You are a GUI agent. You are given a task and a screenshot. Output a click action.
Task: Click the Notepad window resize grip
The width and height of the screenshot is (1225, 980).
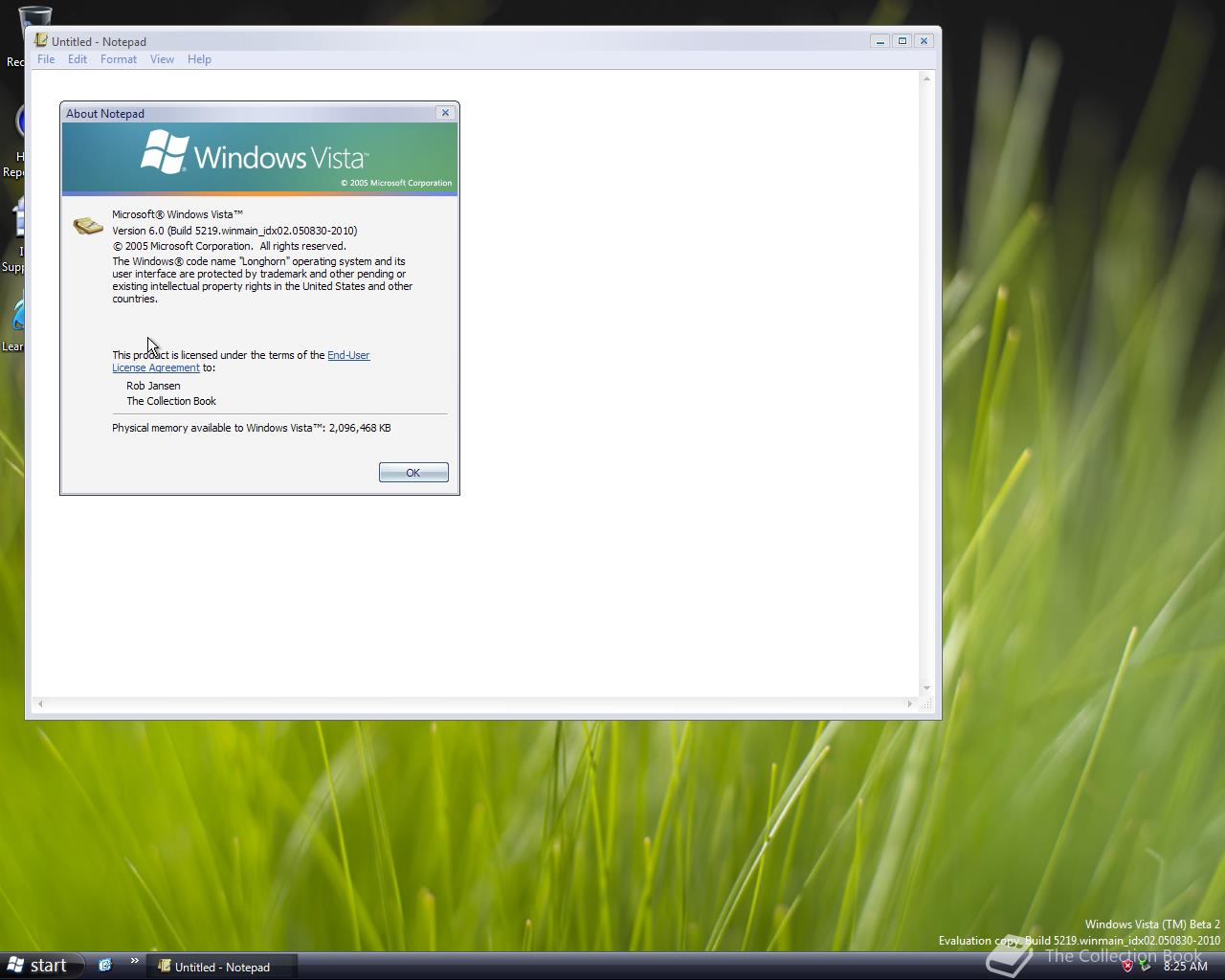pyautogui.click(x=925, y=703)
